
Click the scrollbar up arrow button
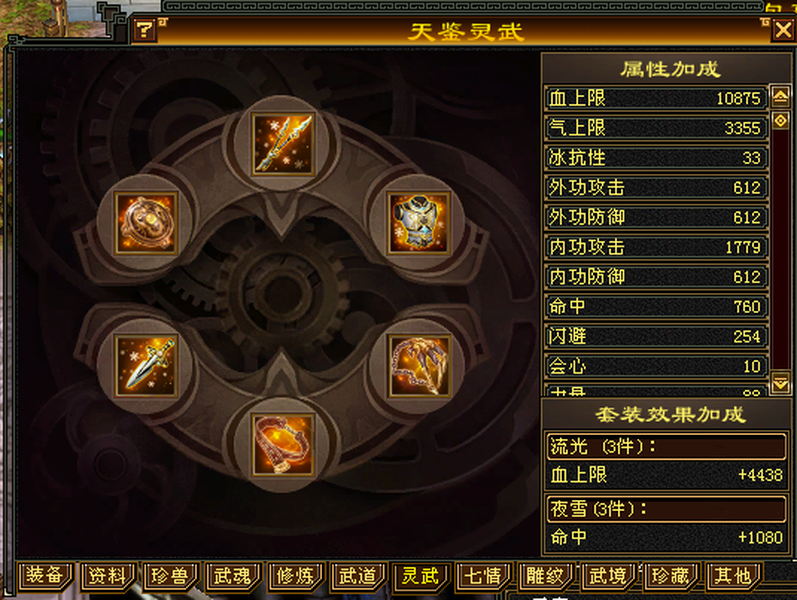tap(781, 96)
